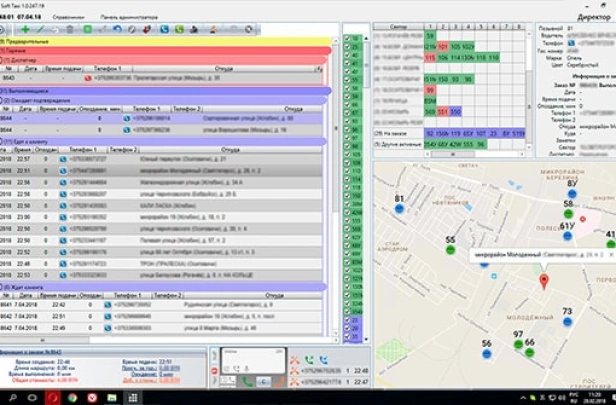Click the green plus add order icon
The image size is (616, 405).
26,30
